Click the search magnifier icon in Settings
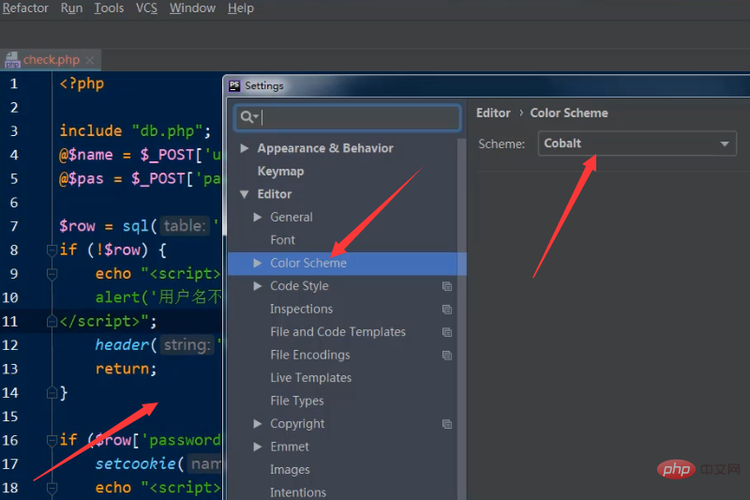Screen dimensions: 750x500 point(248,117)
